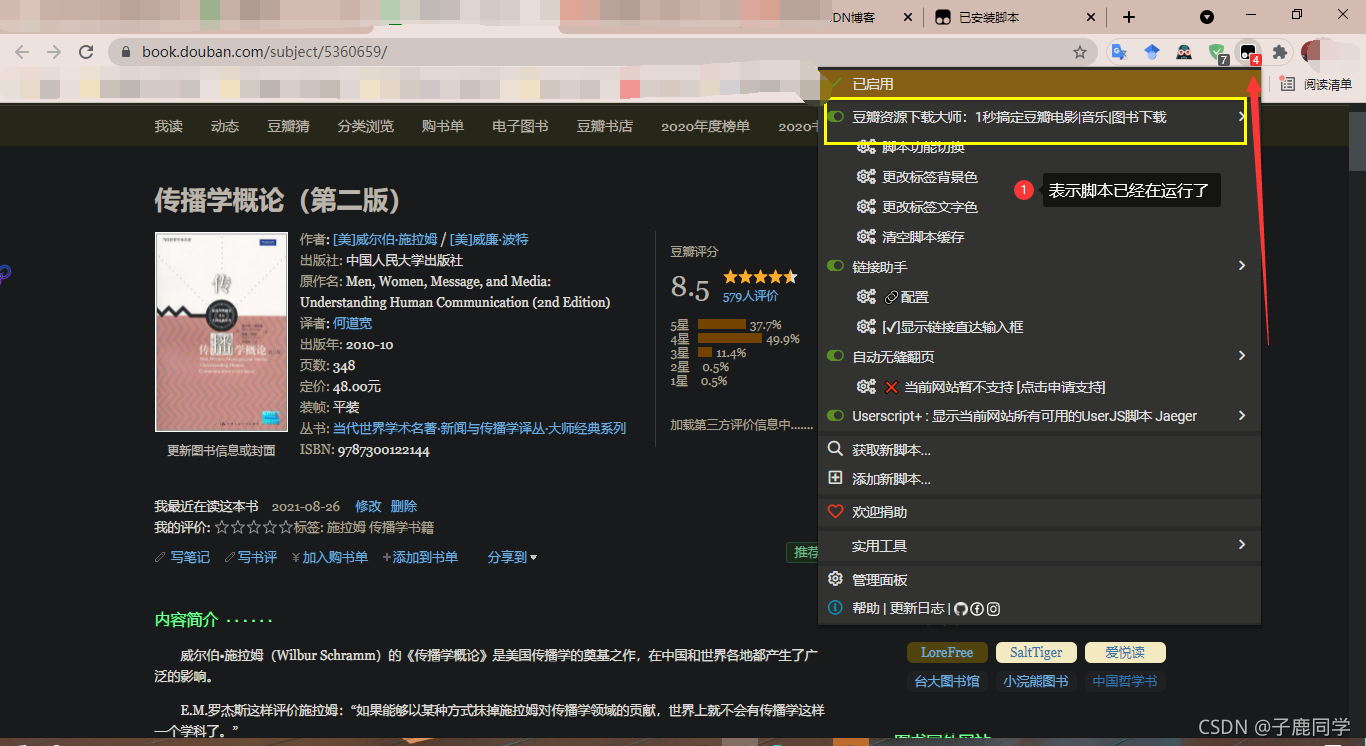Expand submenu arrow for 豆瓣资源下载大师
This screenshot has height=746, width=1366.
click(1242, 117)
